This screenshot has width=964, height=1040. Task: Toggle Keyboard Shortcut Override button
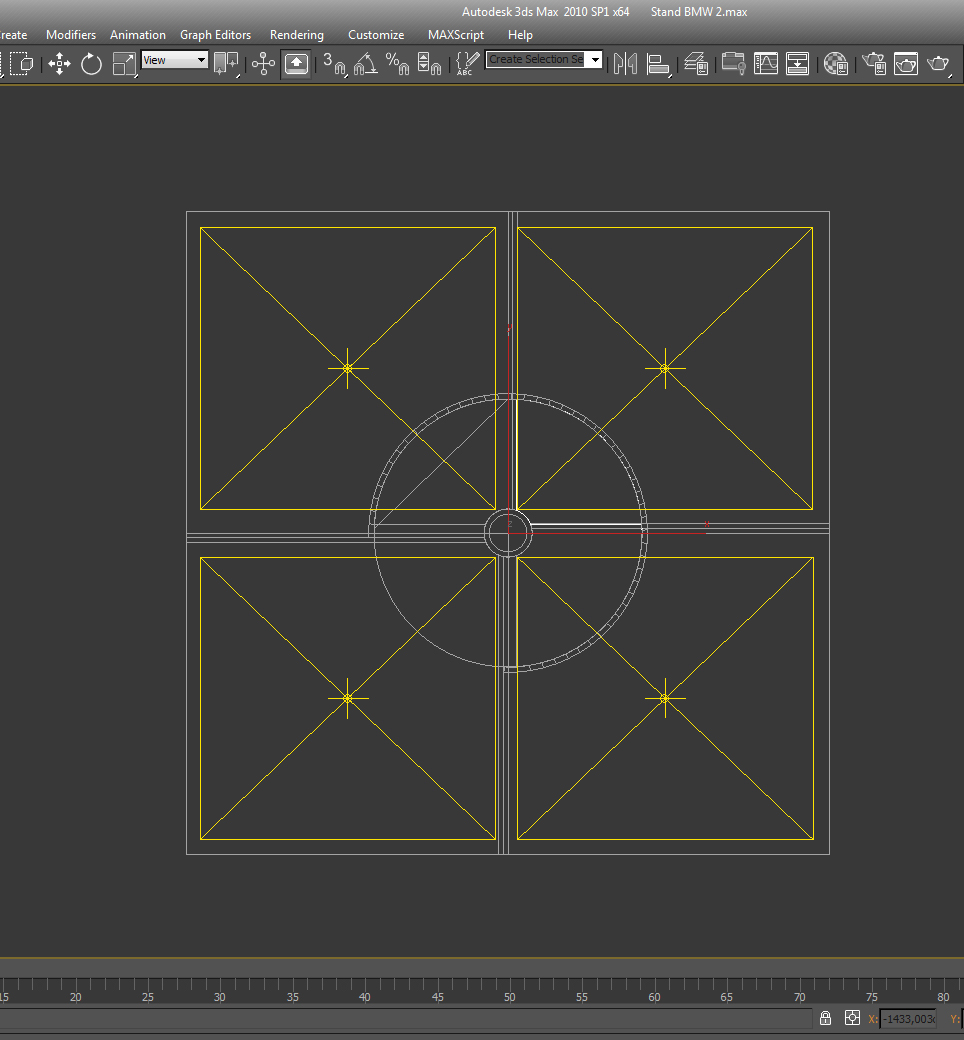click(x=296, y=64)
